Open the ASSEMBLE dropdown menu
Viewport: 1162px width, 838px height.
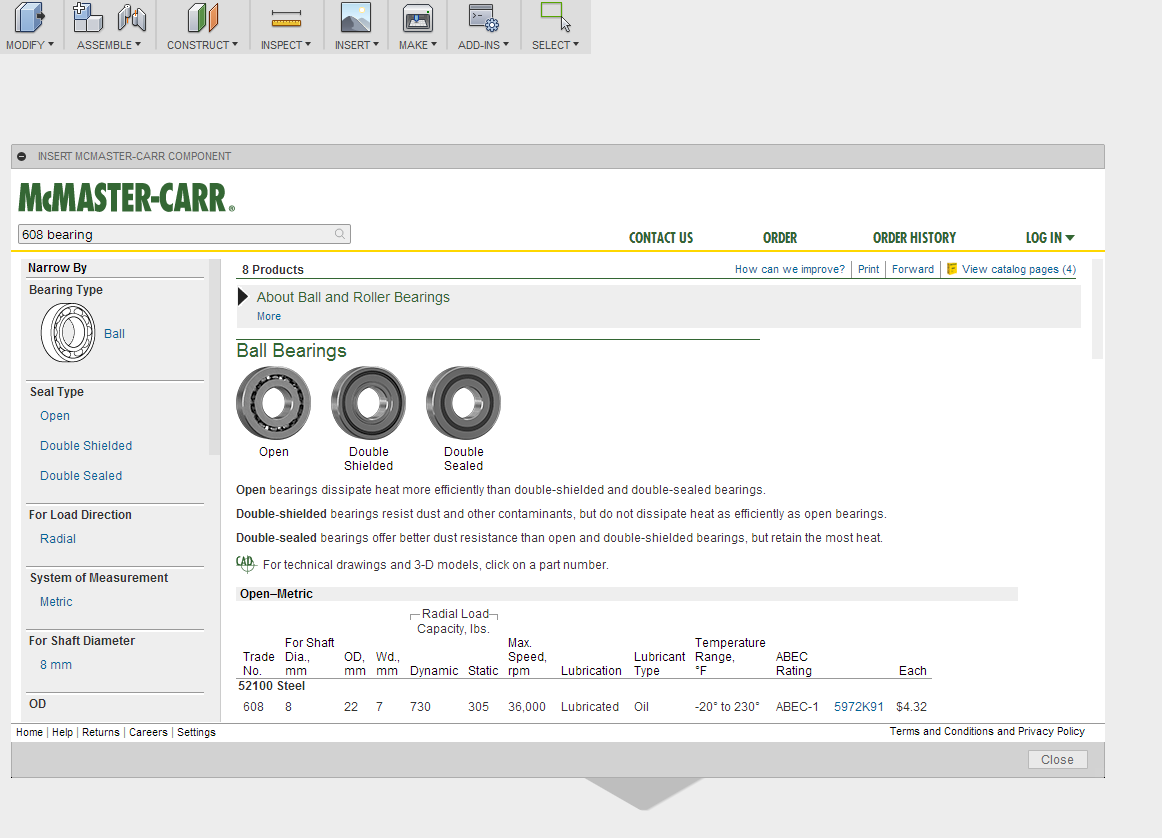pos(109,45)
